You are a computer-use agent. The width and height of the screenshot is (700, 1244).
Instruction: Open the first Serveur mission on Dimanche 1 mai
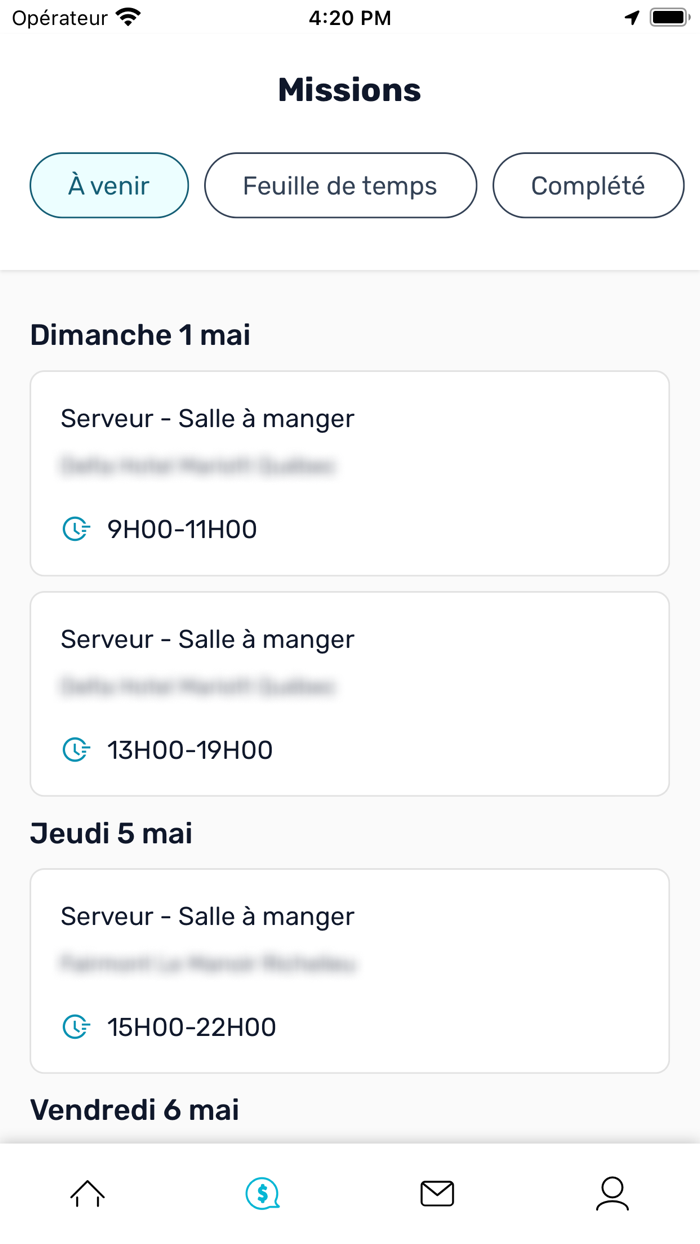(x=349, y=472)
